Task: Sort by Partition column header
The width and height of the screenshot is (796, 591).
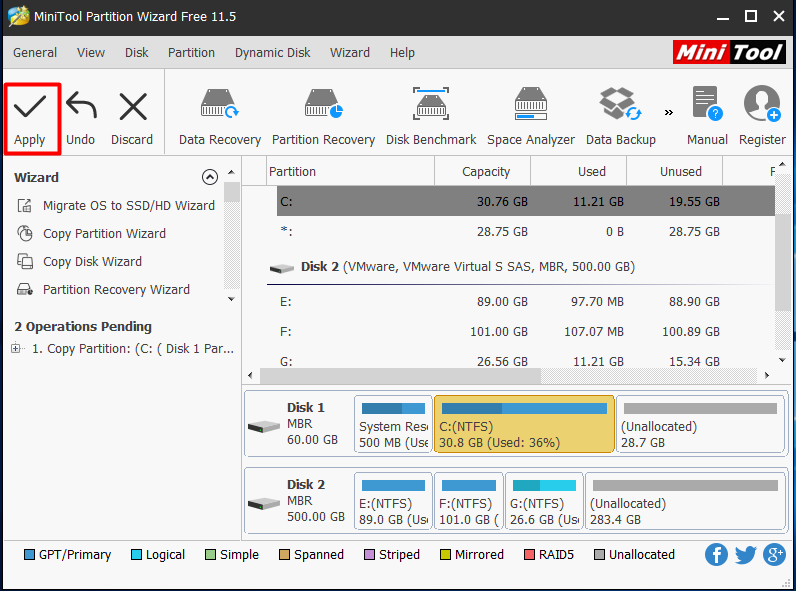Action: pyautogui.click(x=350, y=172)
